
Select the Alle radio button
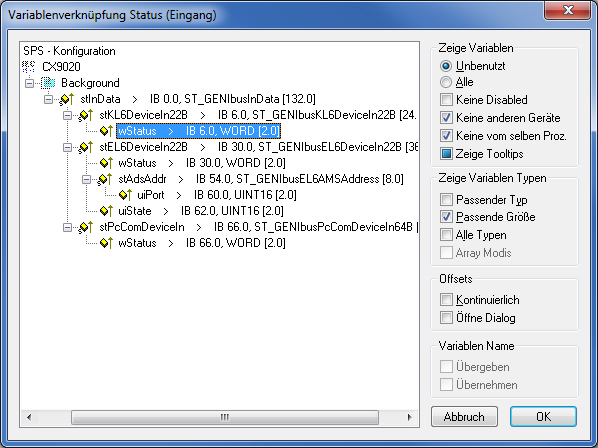[x=445, y=82]
